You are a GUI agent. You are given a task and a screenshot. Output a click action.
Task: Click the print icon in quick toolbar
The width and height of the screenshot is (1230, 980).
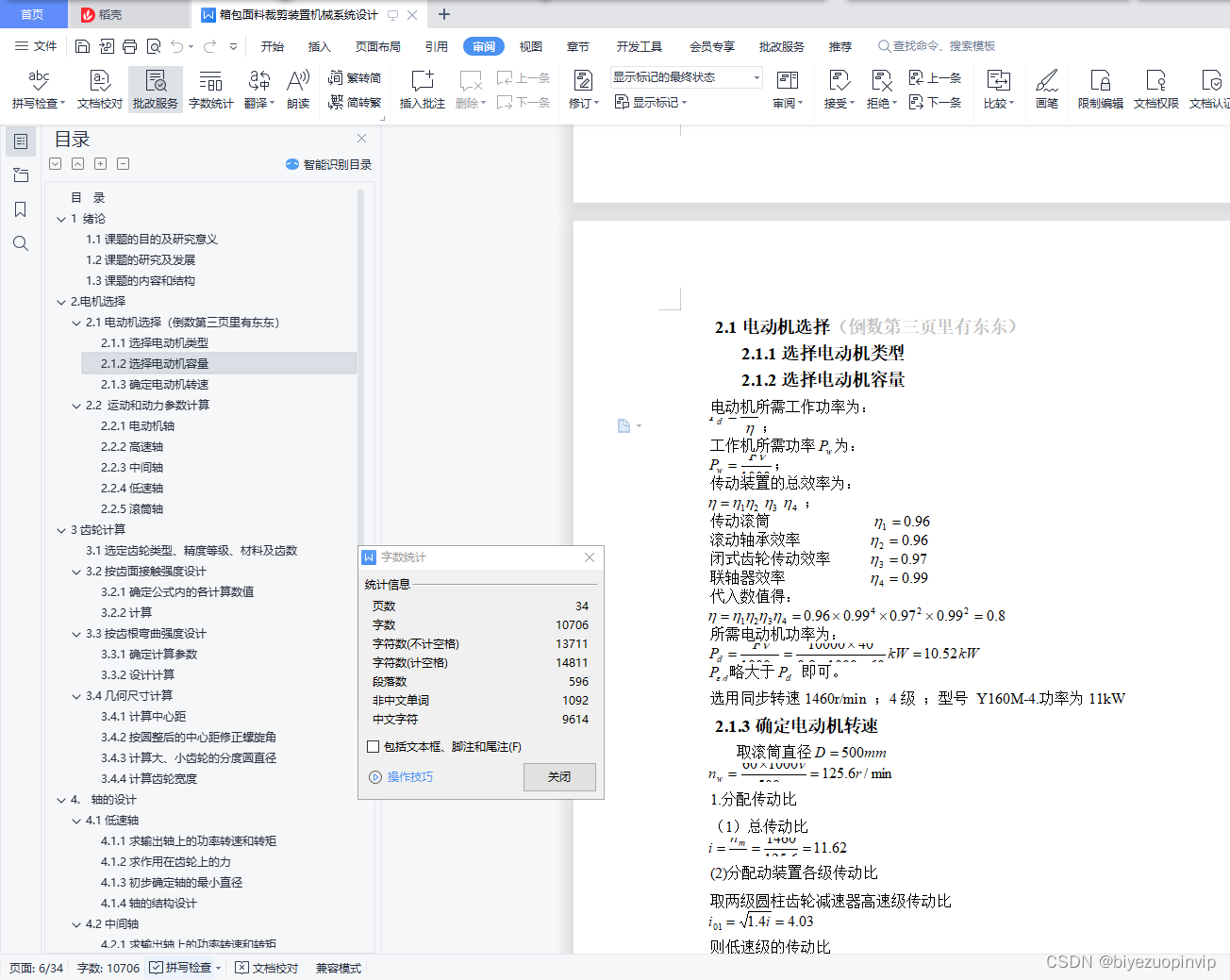129,46
